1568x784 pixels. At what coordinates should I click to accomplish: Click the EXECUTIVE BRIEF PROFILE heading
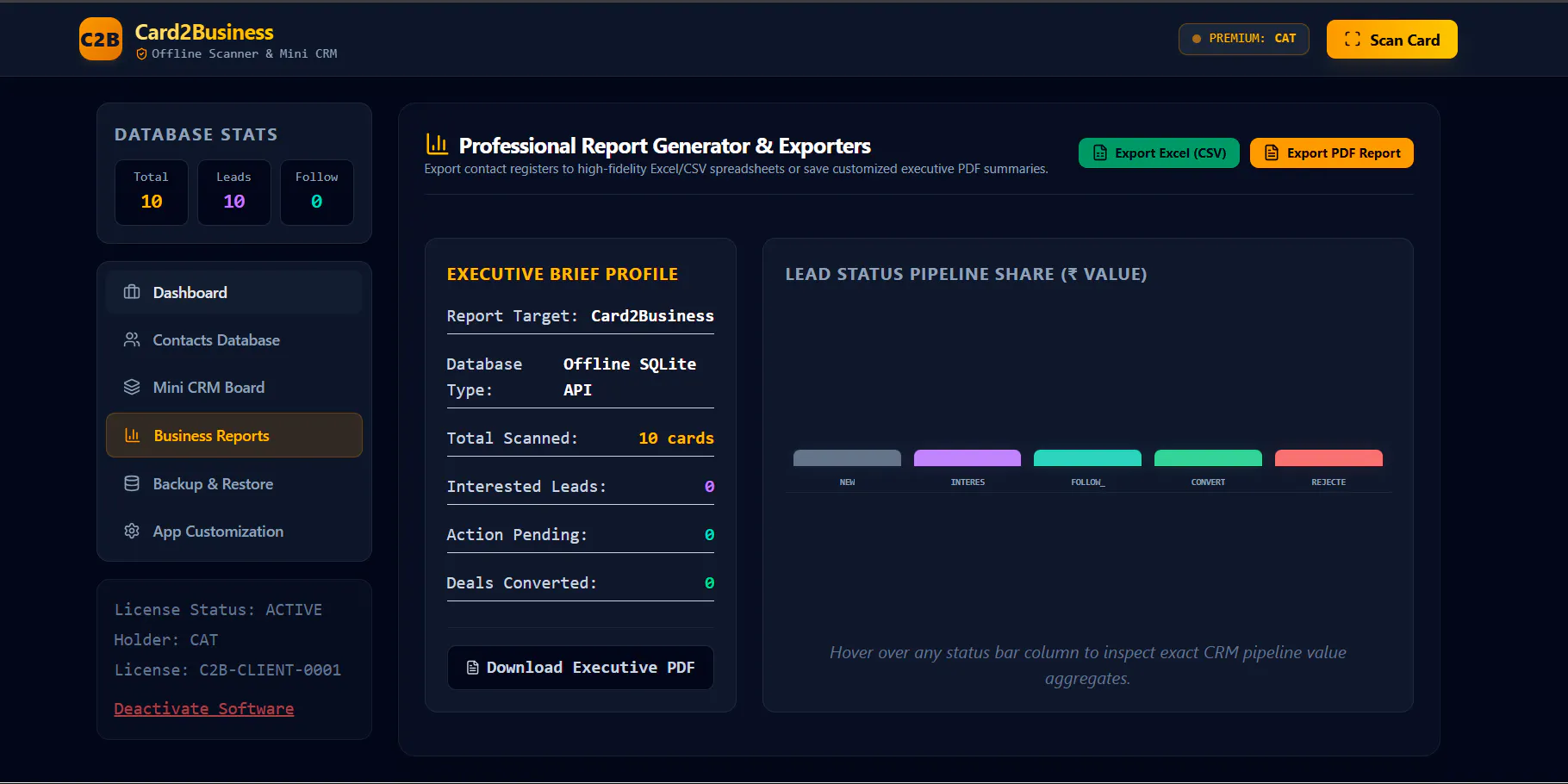tap(563, 274)
